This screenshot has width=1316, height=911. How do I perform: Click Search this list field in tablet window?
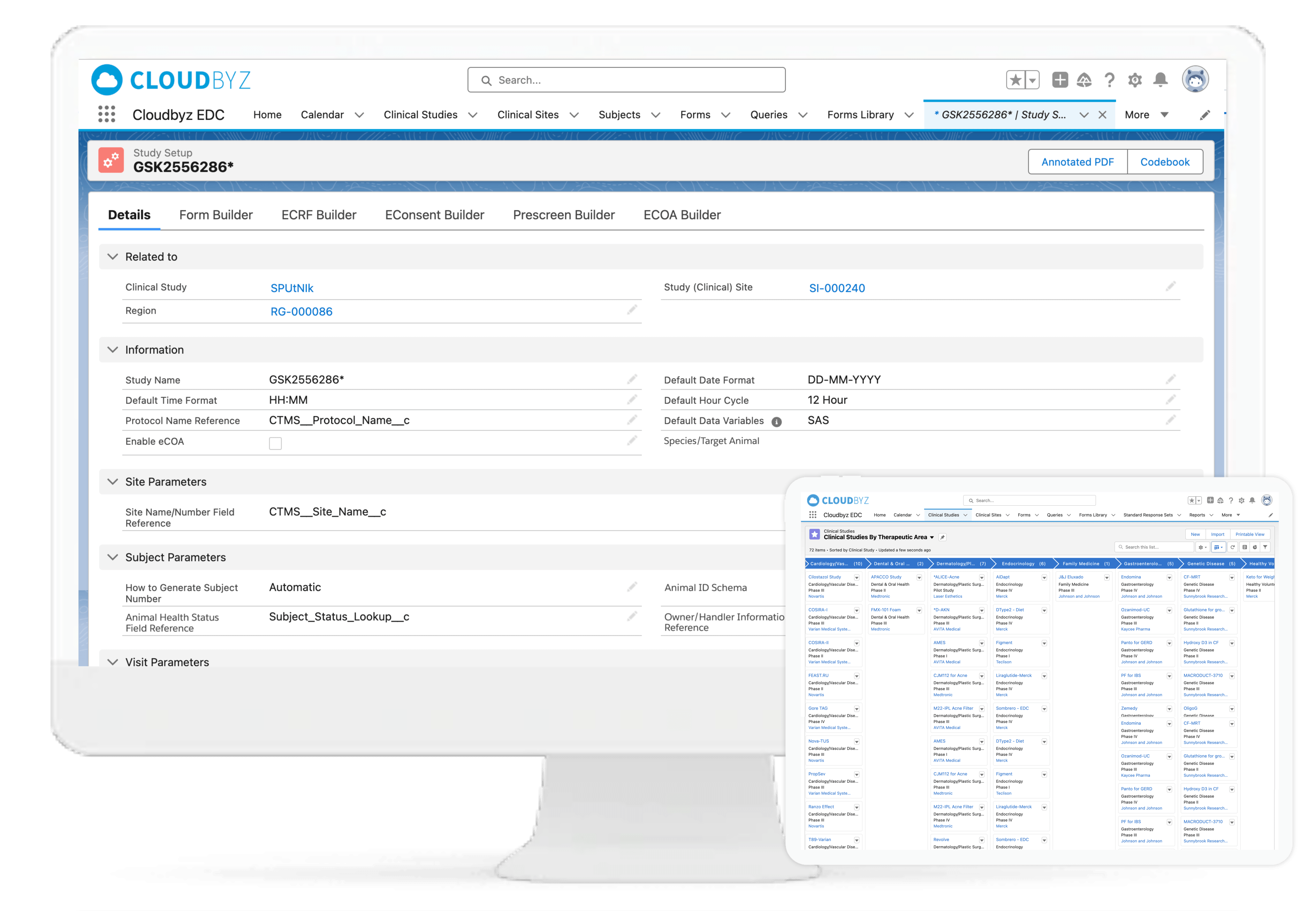[x=1154, y=547]
